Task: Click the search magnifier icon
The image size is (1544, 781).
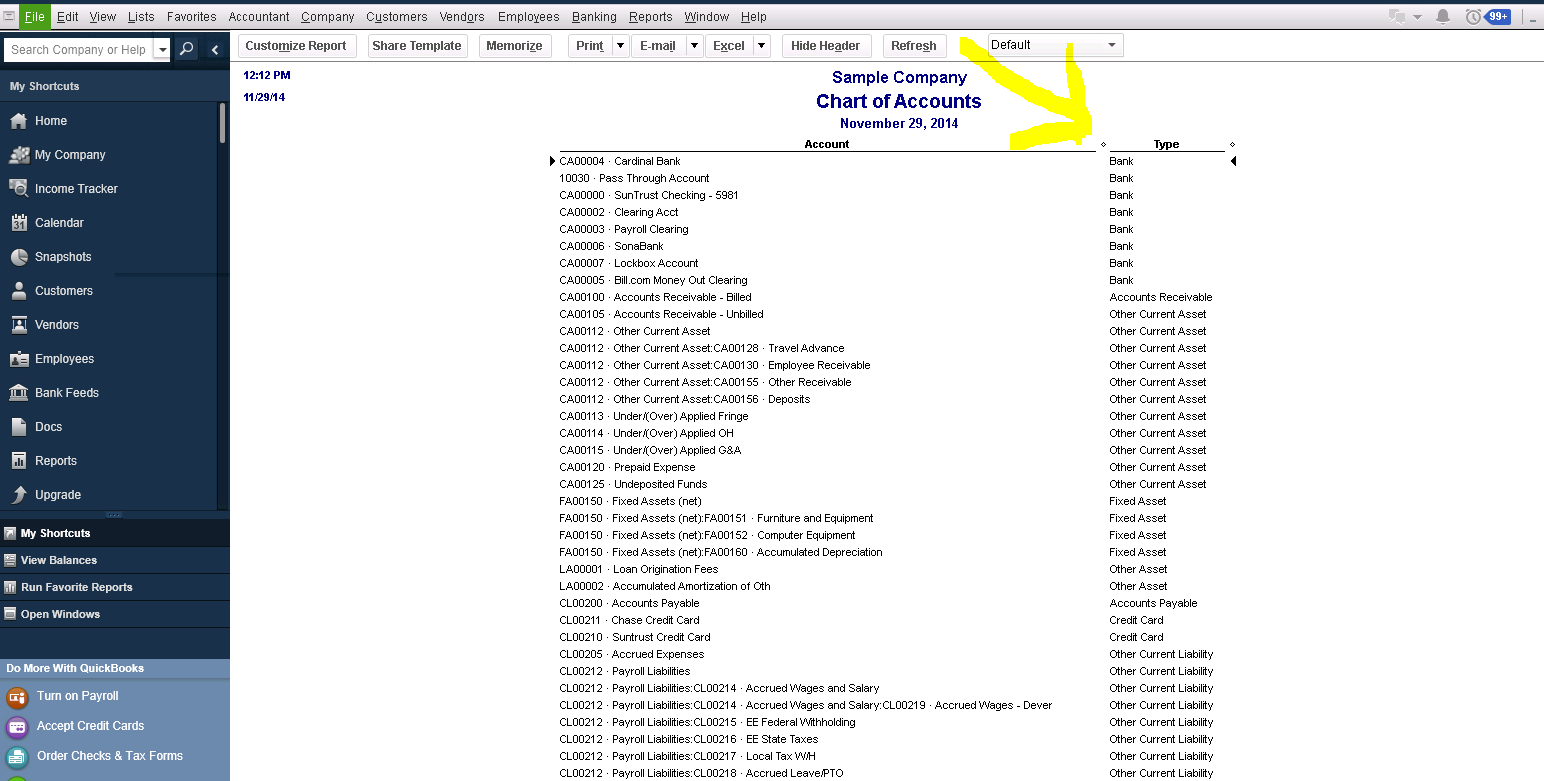Action: tap(187, 49)
